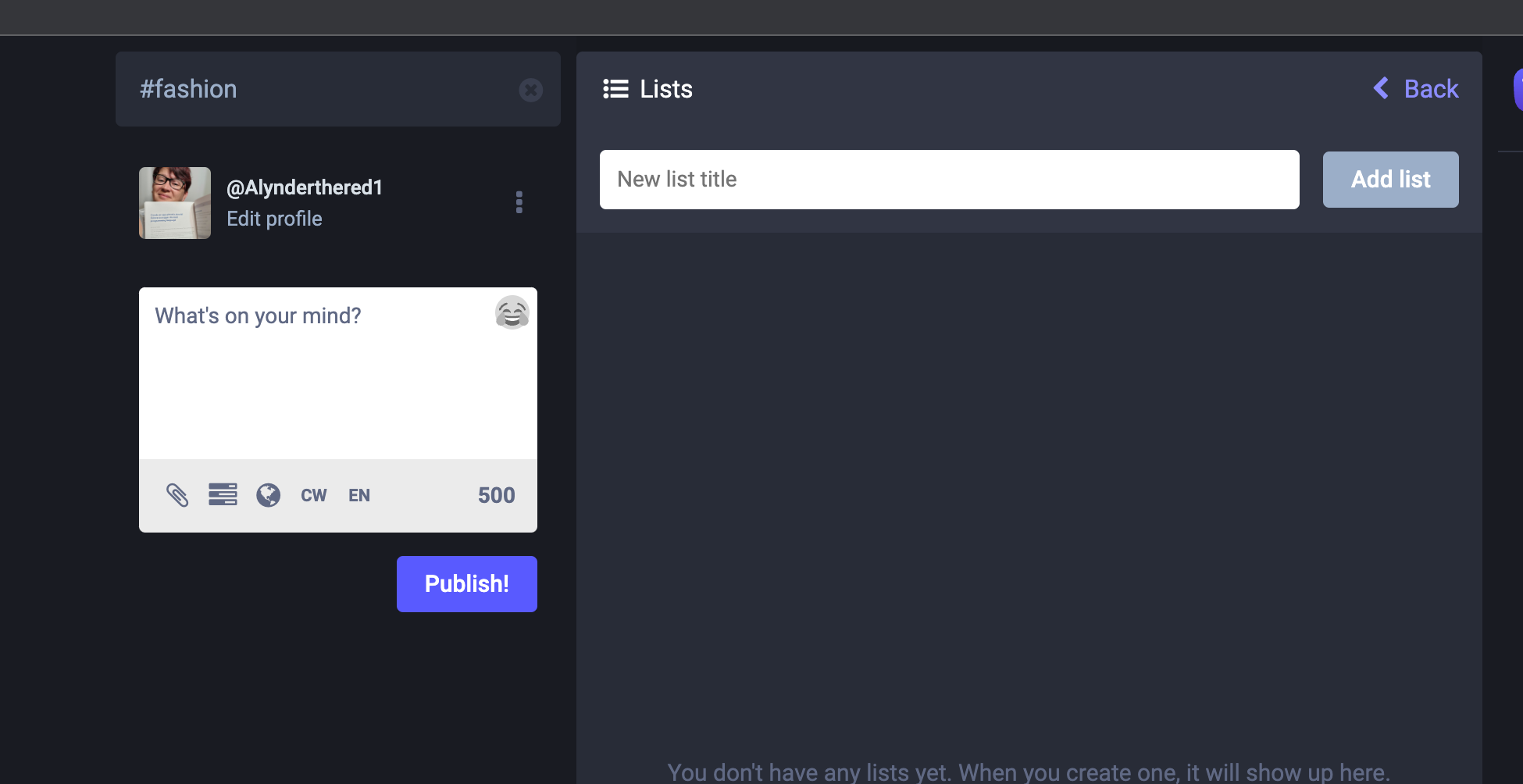
Task: Focus the #fashion search field
Action: coord(320,89)
